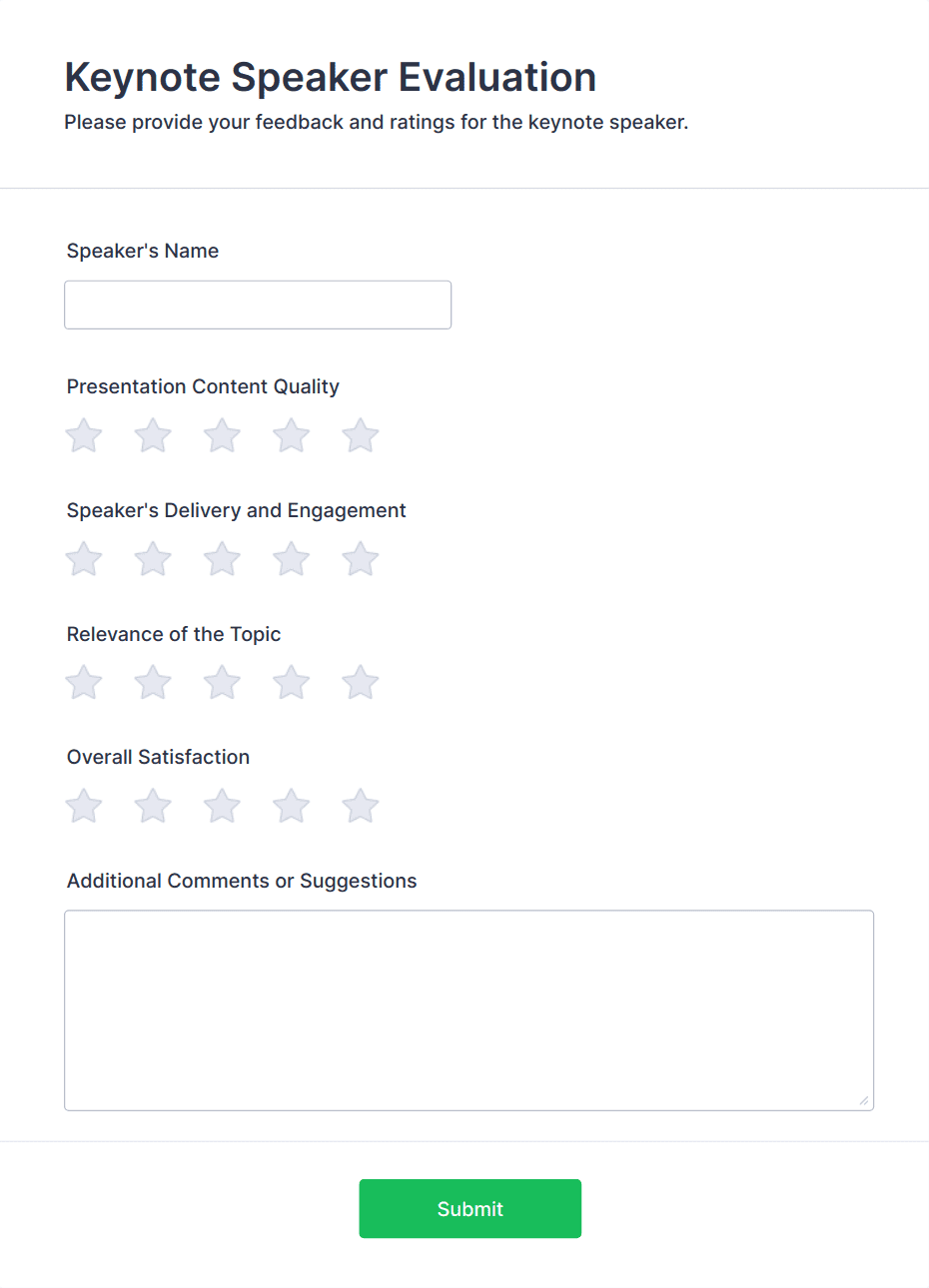Click the Speaker's Name input field

click(258, 305)
